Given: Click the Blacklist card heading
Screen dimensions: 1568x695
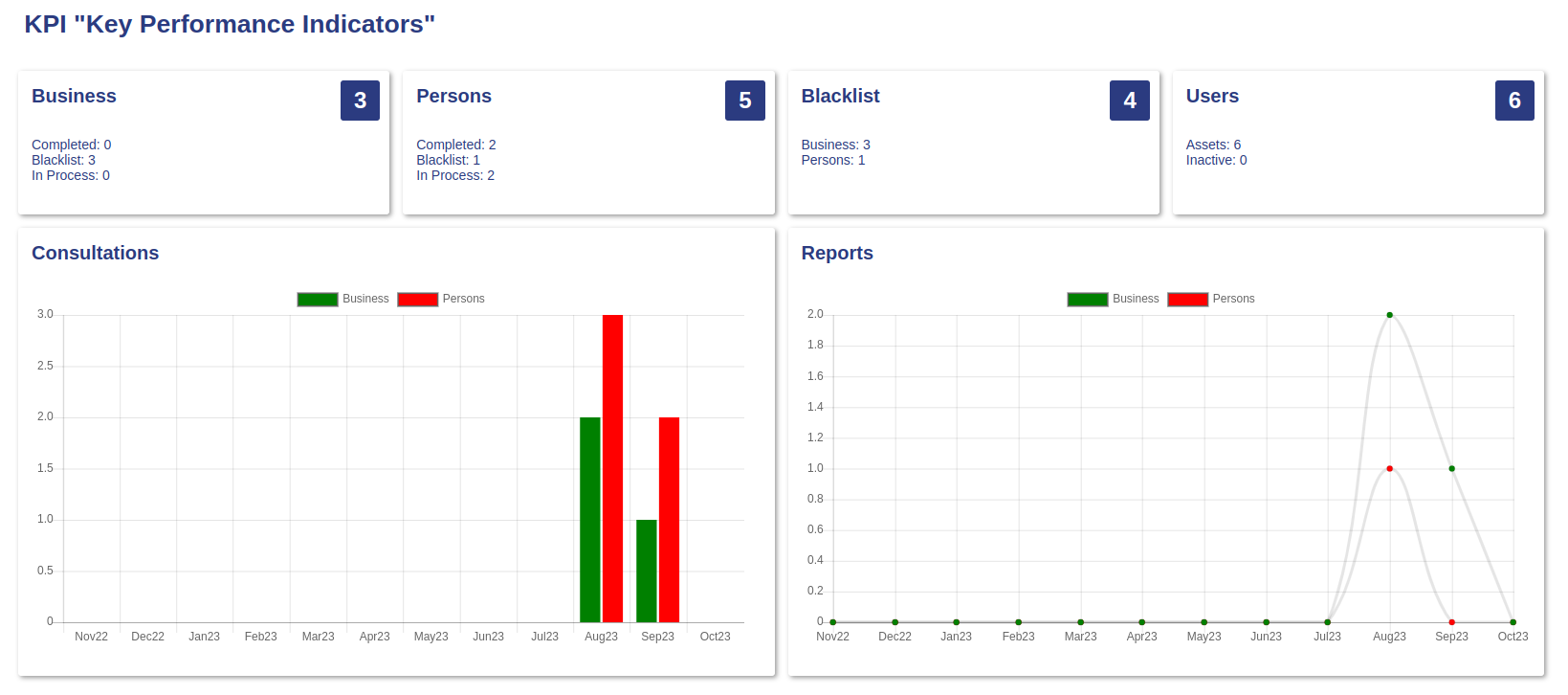Looking at the screenshot, I should point(840,97).
